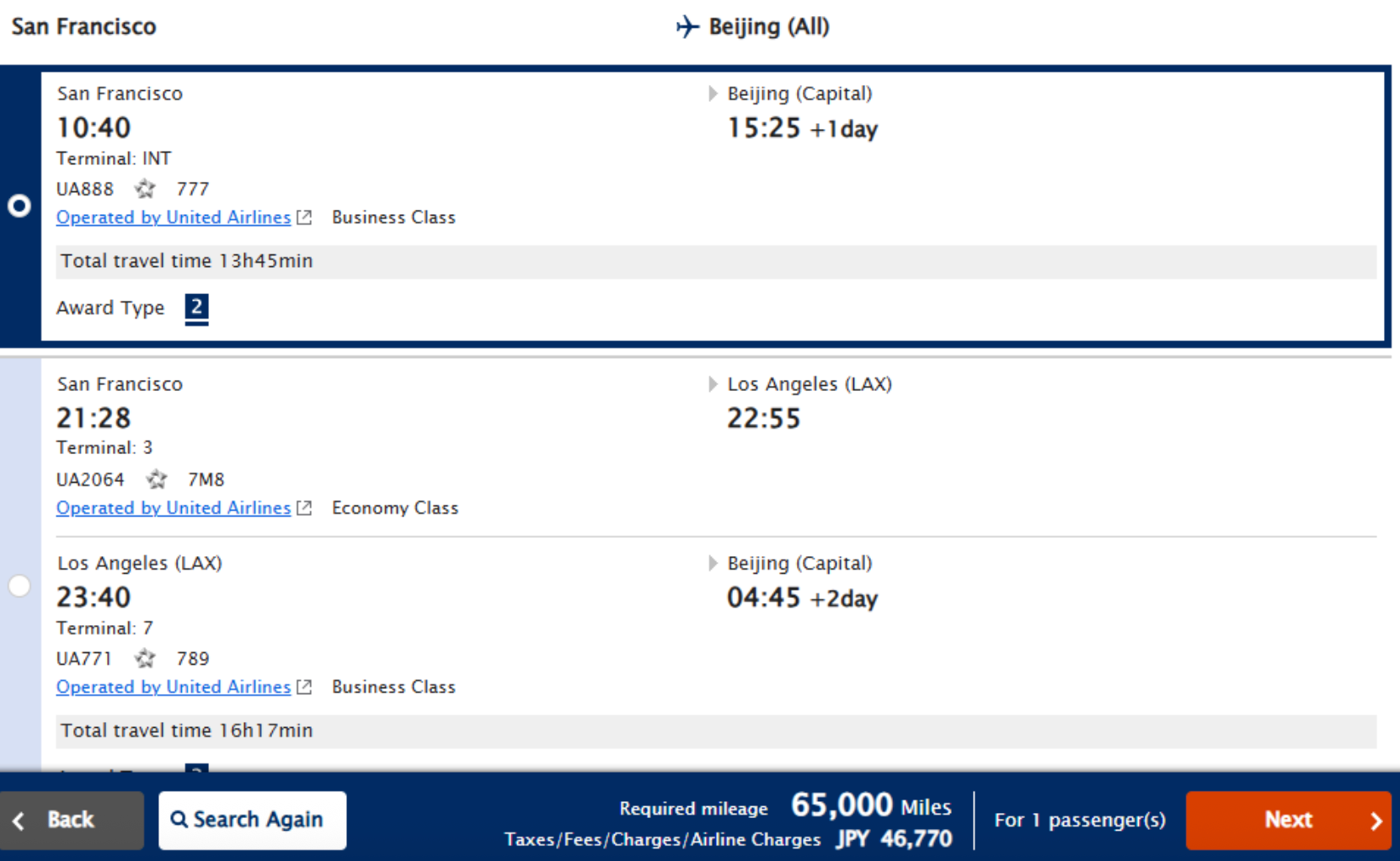The height and width of the screenshot is (861, 1400).
Task: Click external link icon in UA771 row
Action: [x=305, y=687]
